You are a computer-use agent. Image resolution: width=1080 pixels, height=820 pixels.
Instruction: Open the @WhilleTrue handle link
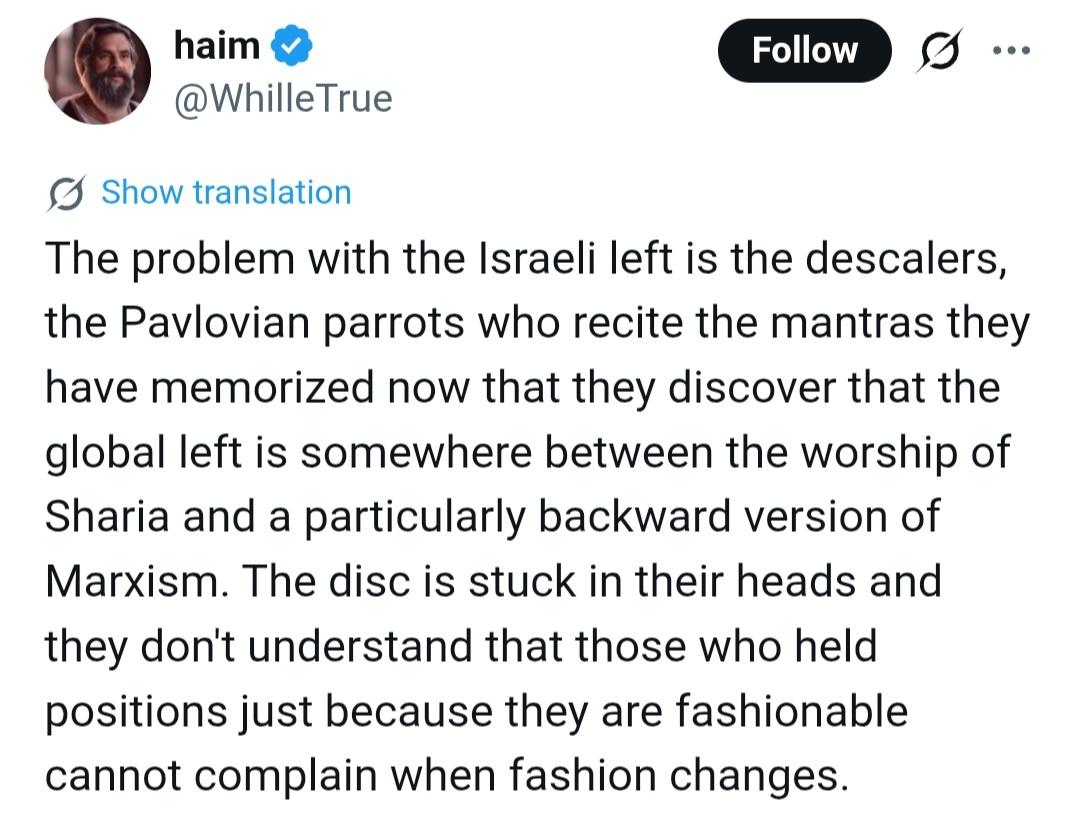pos(283,98)
